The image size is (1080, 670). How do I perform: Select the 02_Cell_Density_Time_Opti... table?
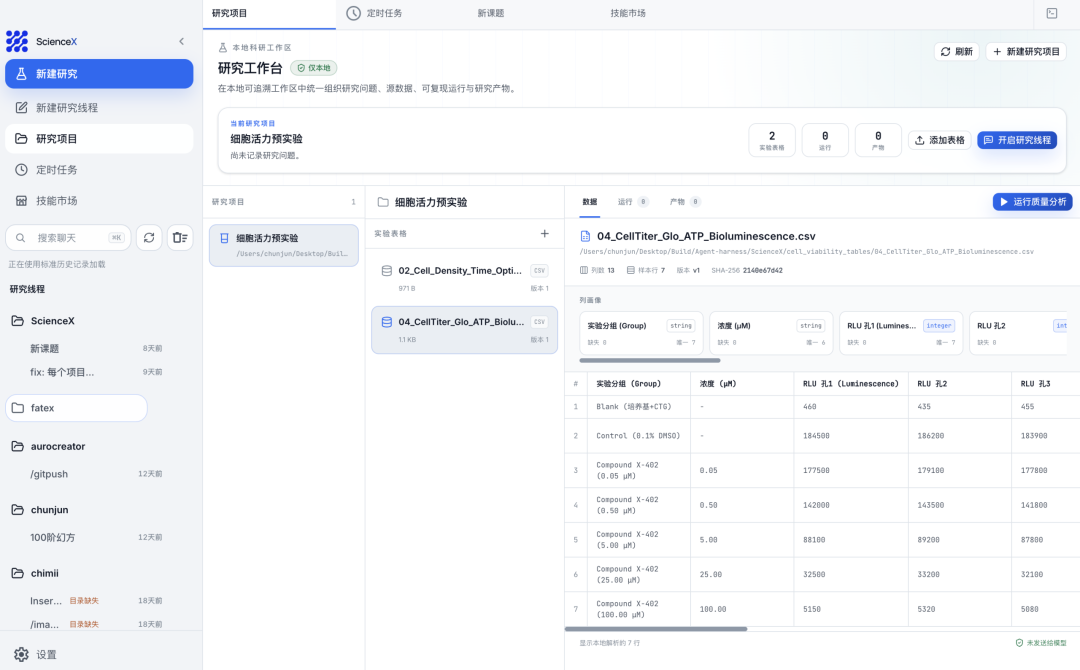[x=465, y=278]
